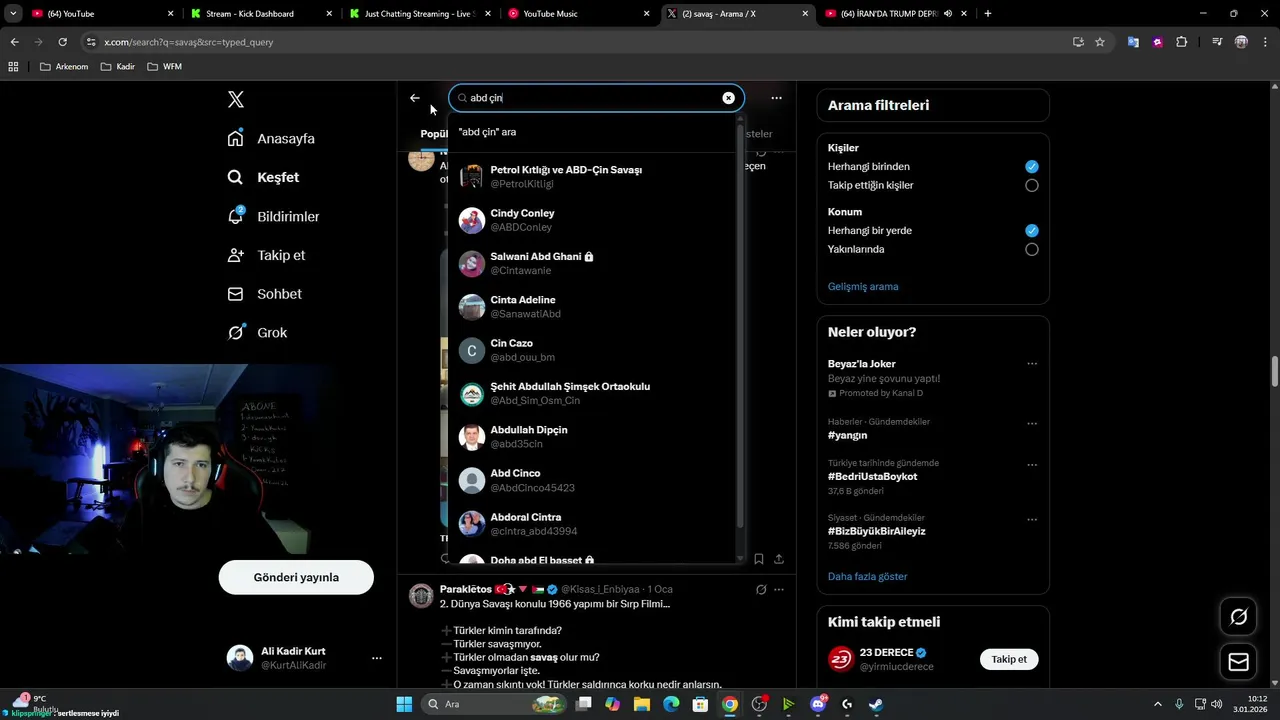Open more options for #yangın trend
The image size is (1280, 720).
[1031, 422]
